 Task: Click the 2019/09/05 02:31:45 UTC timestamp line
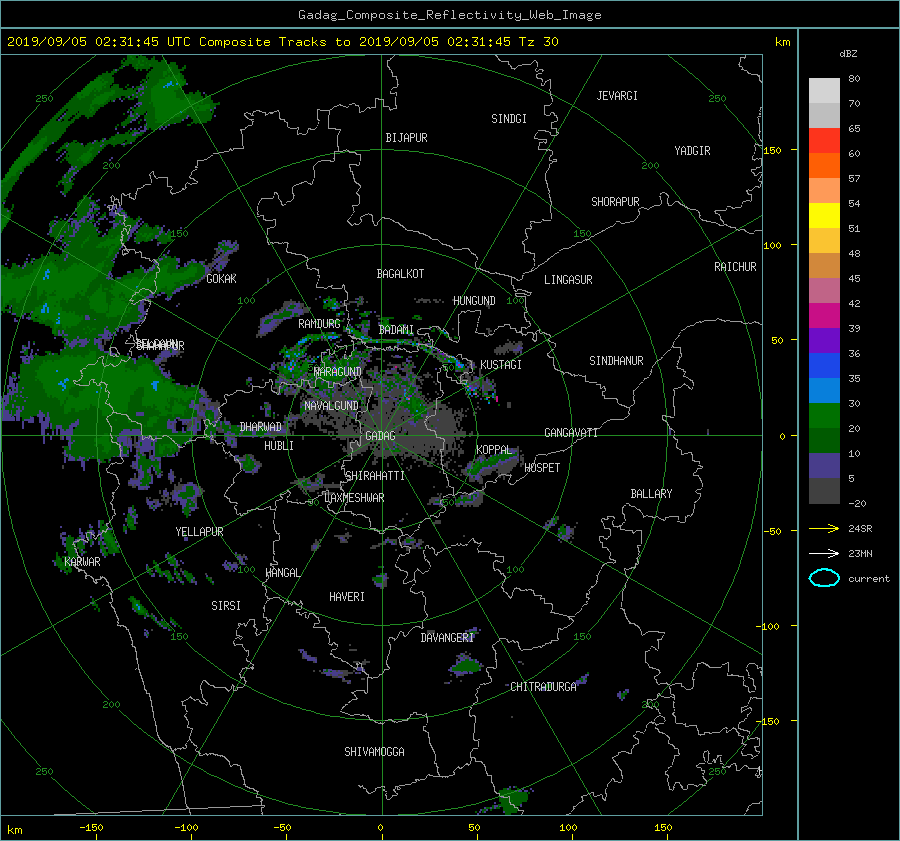pos(282,41)
